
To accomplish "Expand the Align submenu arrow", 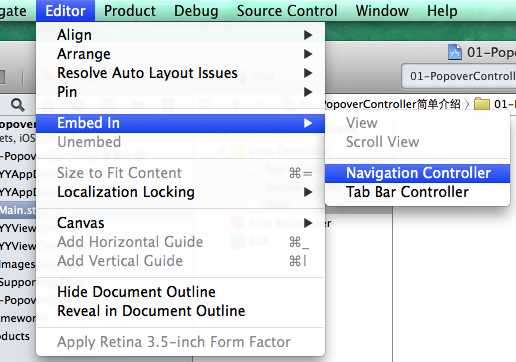I will click(308, 35).
